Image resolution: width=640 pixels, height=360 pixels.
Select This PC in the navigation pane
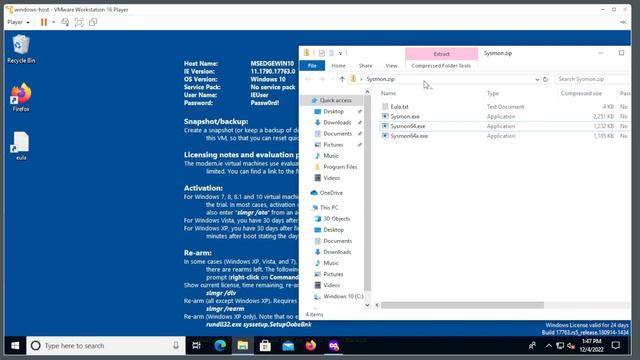329,207
